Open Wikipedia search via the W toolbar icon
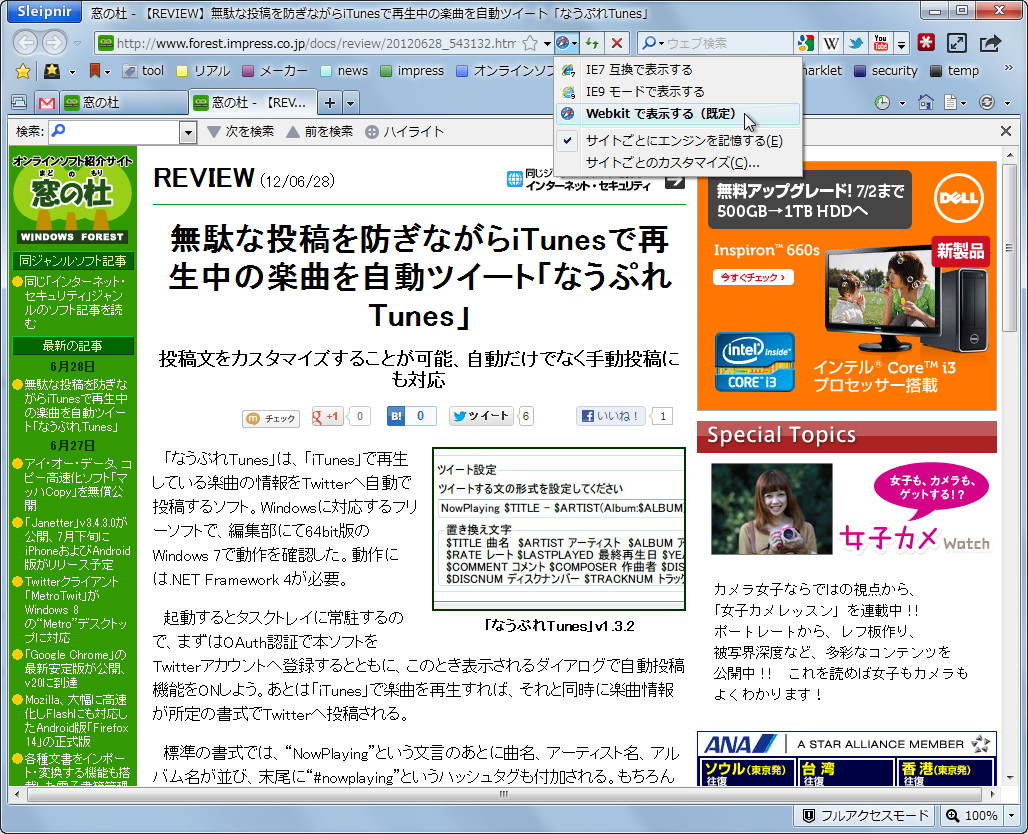1028x834 pixels. click(x=831, y=44)
